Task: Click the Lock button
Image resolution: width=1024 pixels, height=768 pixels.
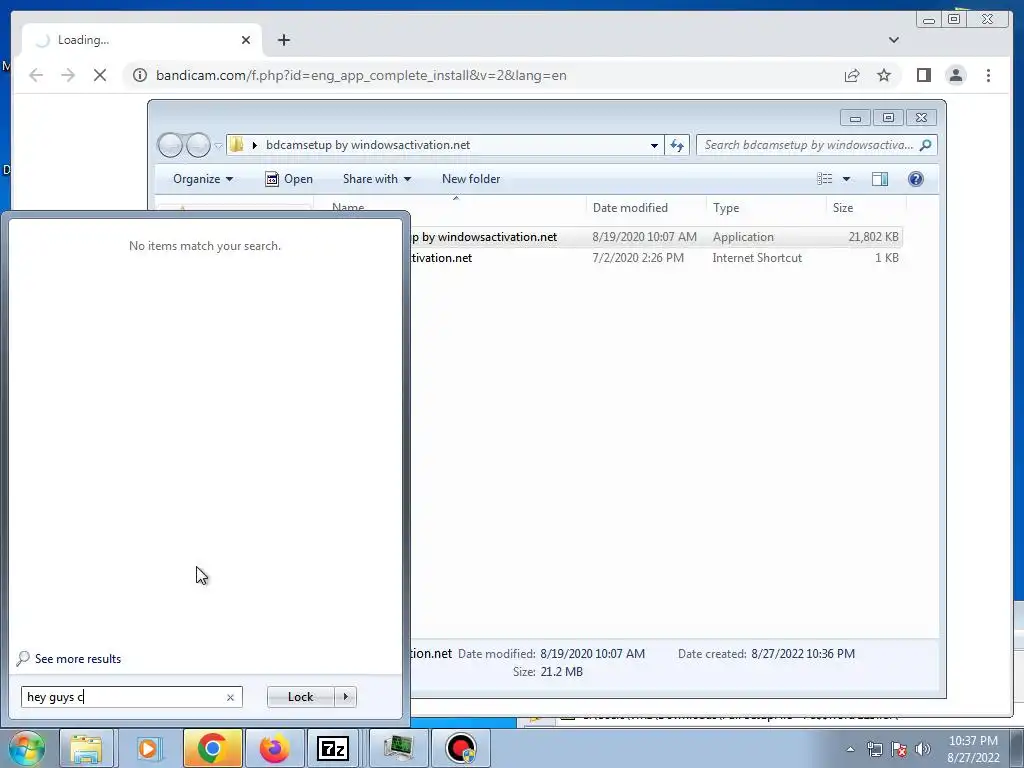Action: coord(300,697)
